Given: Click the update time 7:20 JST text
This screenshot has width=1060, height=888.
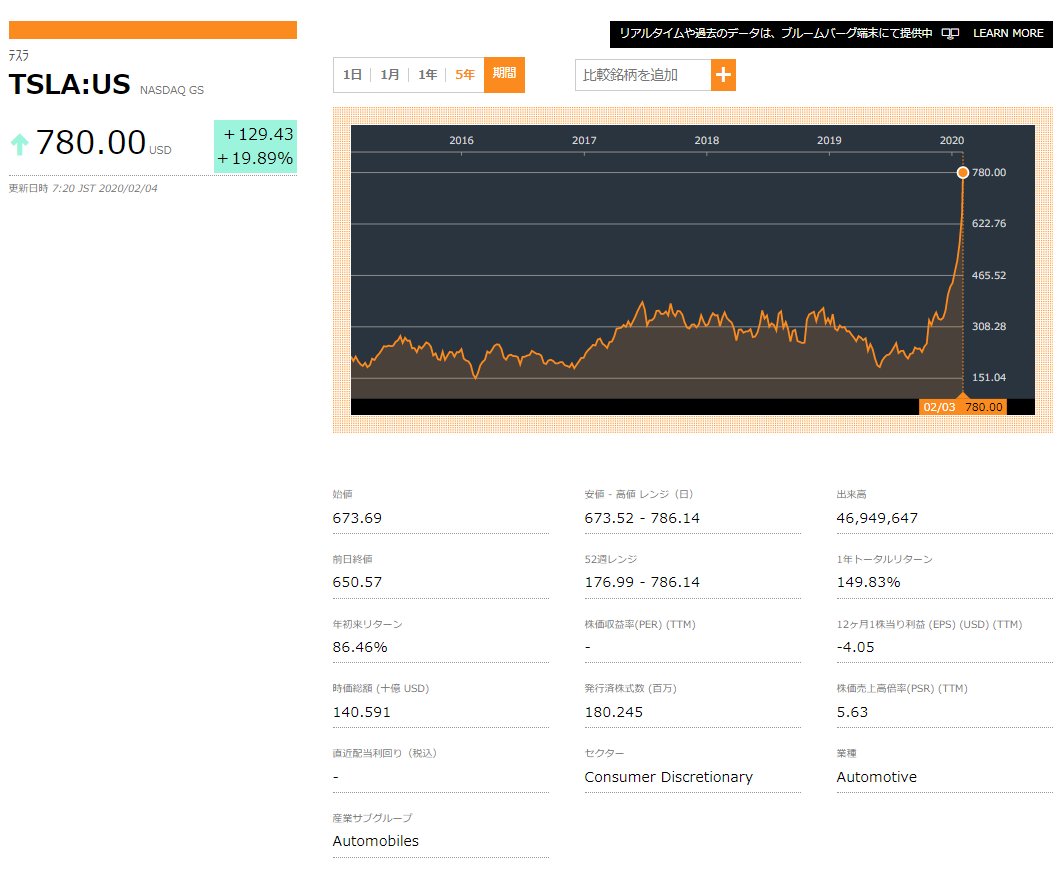Looking at the screenshot, I should pos(105,189).
